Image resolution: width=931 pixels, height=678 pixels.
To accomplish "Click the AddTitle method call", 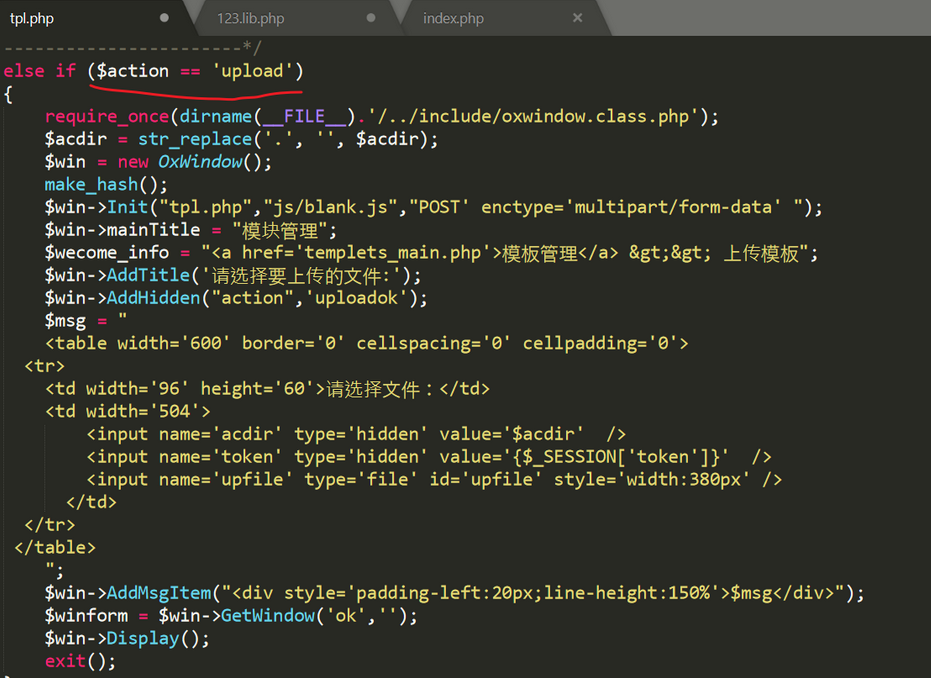I will [148, 274].
